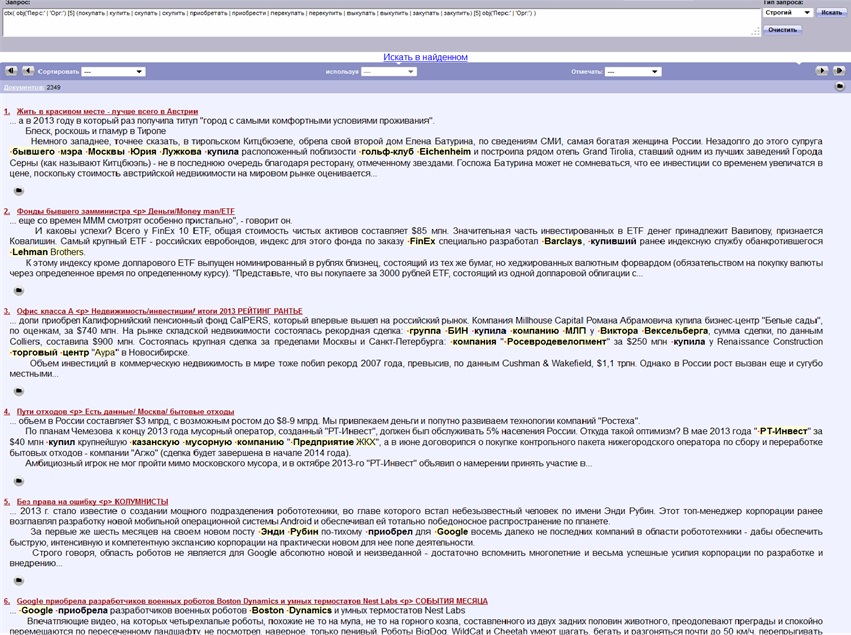Click the highlighted word Росевродевелопмент
The height and width of the screenshot is (635, 851).
(556, 342)
